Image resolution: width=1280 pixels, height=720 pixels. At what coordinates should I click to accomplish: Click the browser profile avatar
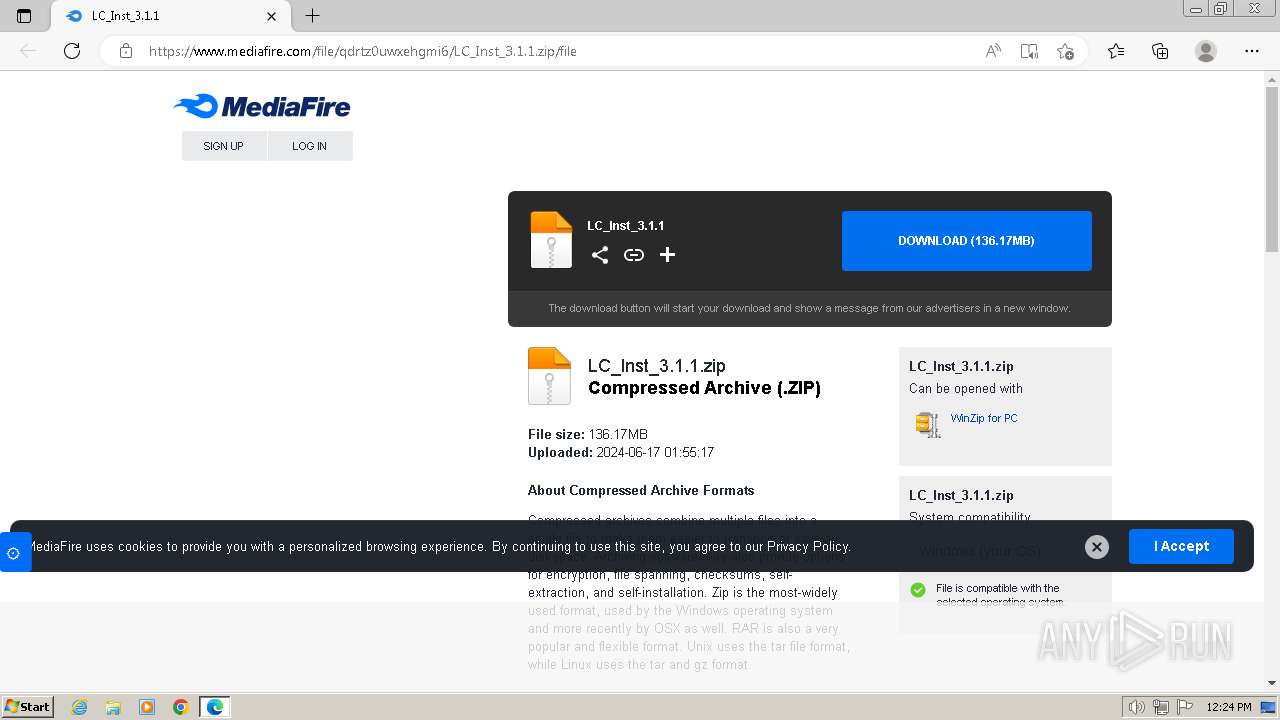point(1206,51)
